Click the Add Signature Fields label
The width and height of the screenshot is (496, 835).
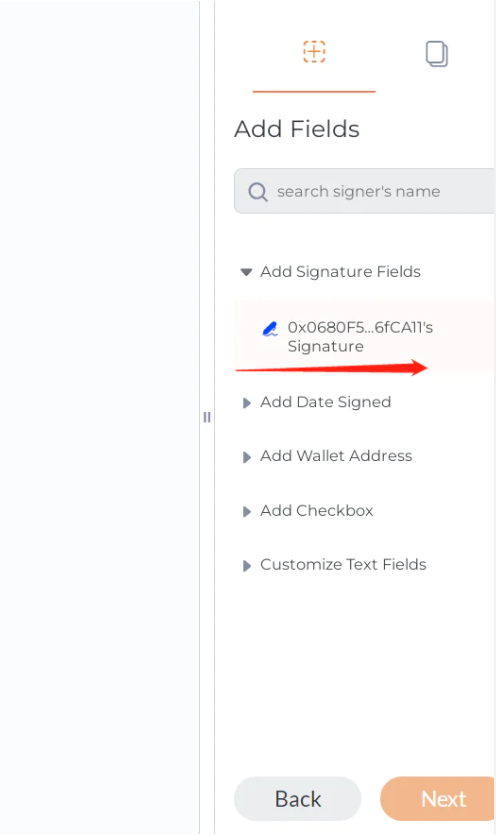[x=340, y=272]
